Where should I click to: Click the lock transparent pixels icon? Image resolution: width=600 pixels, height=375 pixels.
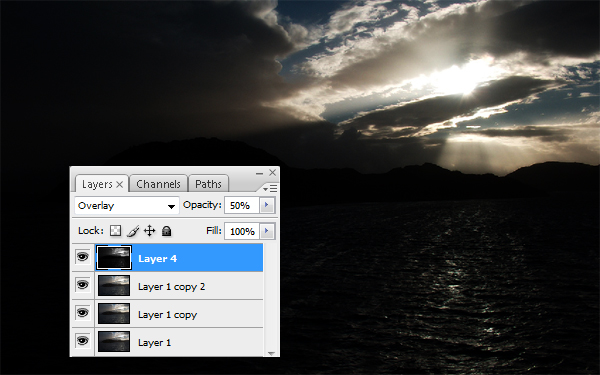(116, 231)
